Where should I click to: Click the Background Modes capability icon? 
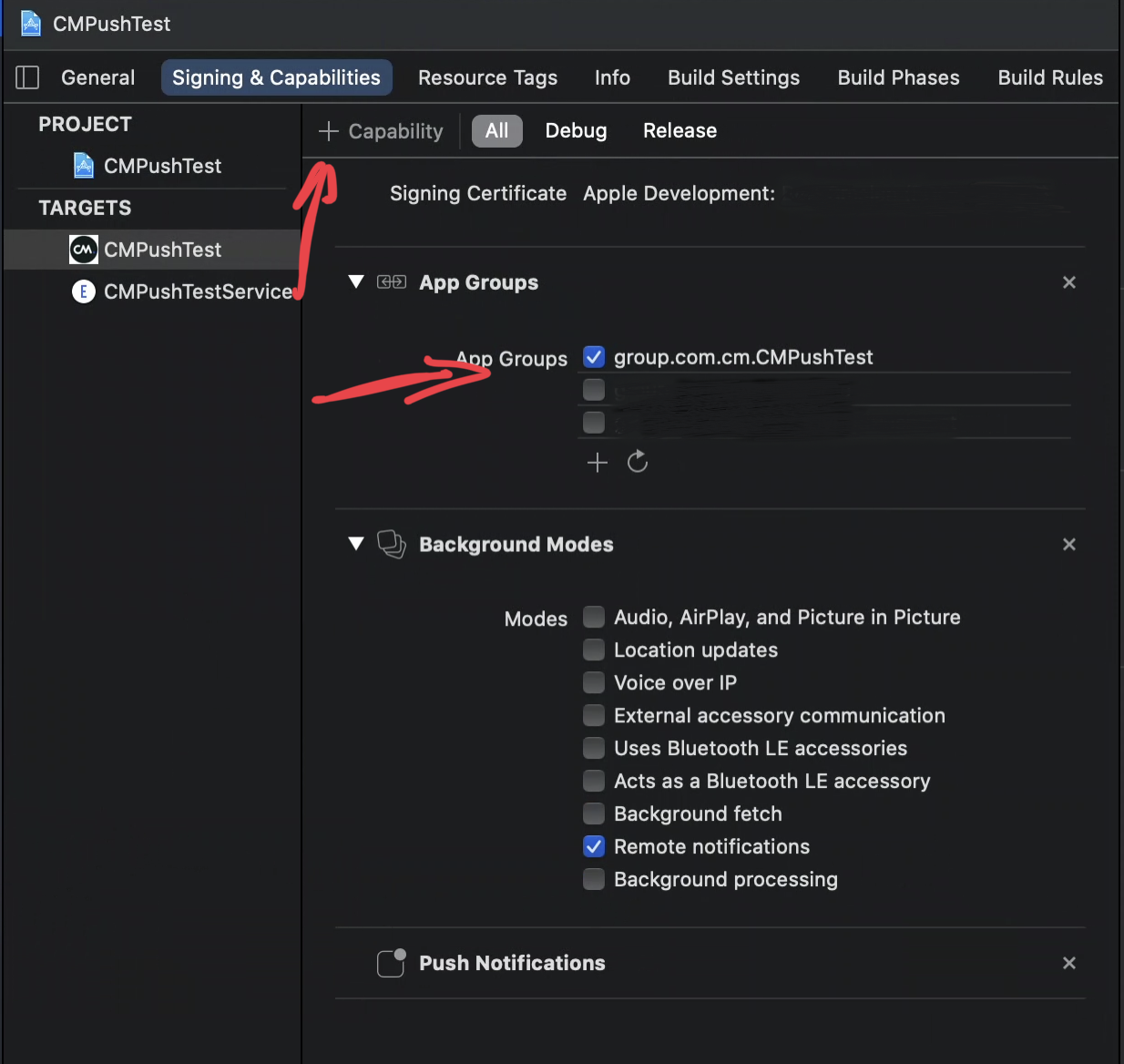pos(392,544)
